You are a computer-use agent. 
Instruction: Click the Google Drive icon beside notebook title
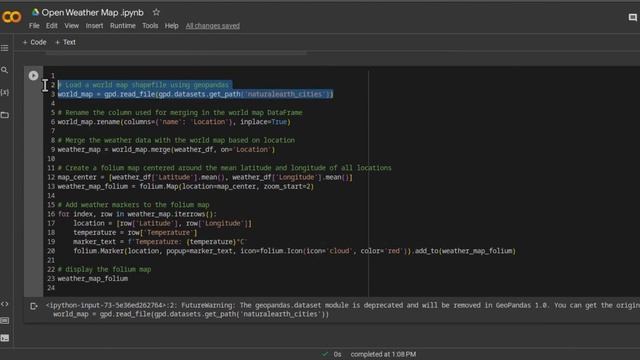click(36, 12)
